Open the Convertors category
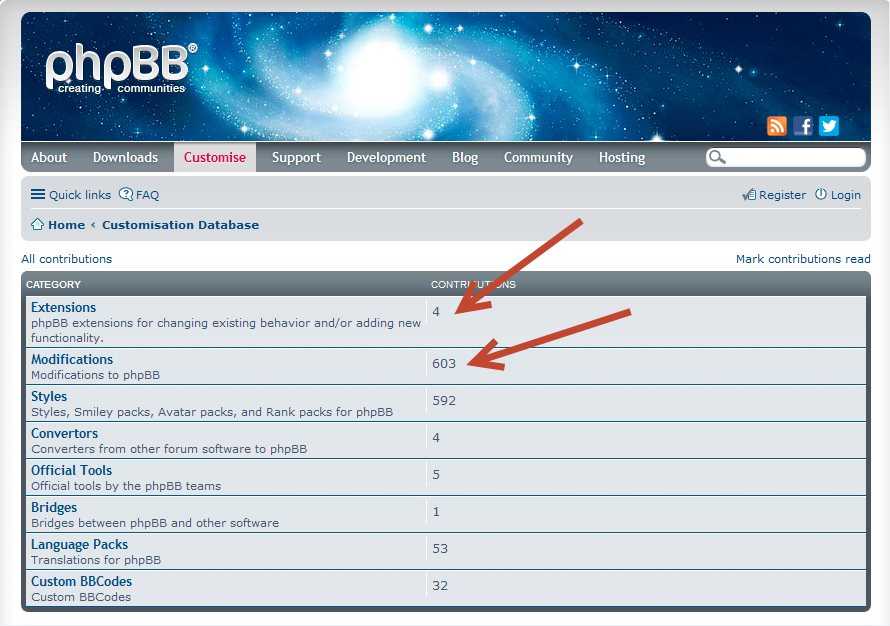 point(65,433)
